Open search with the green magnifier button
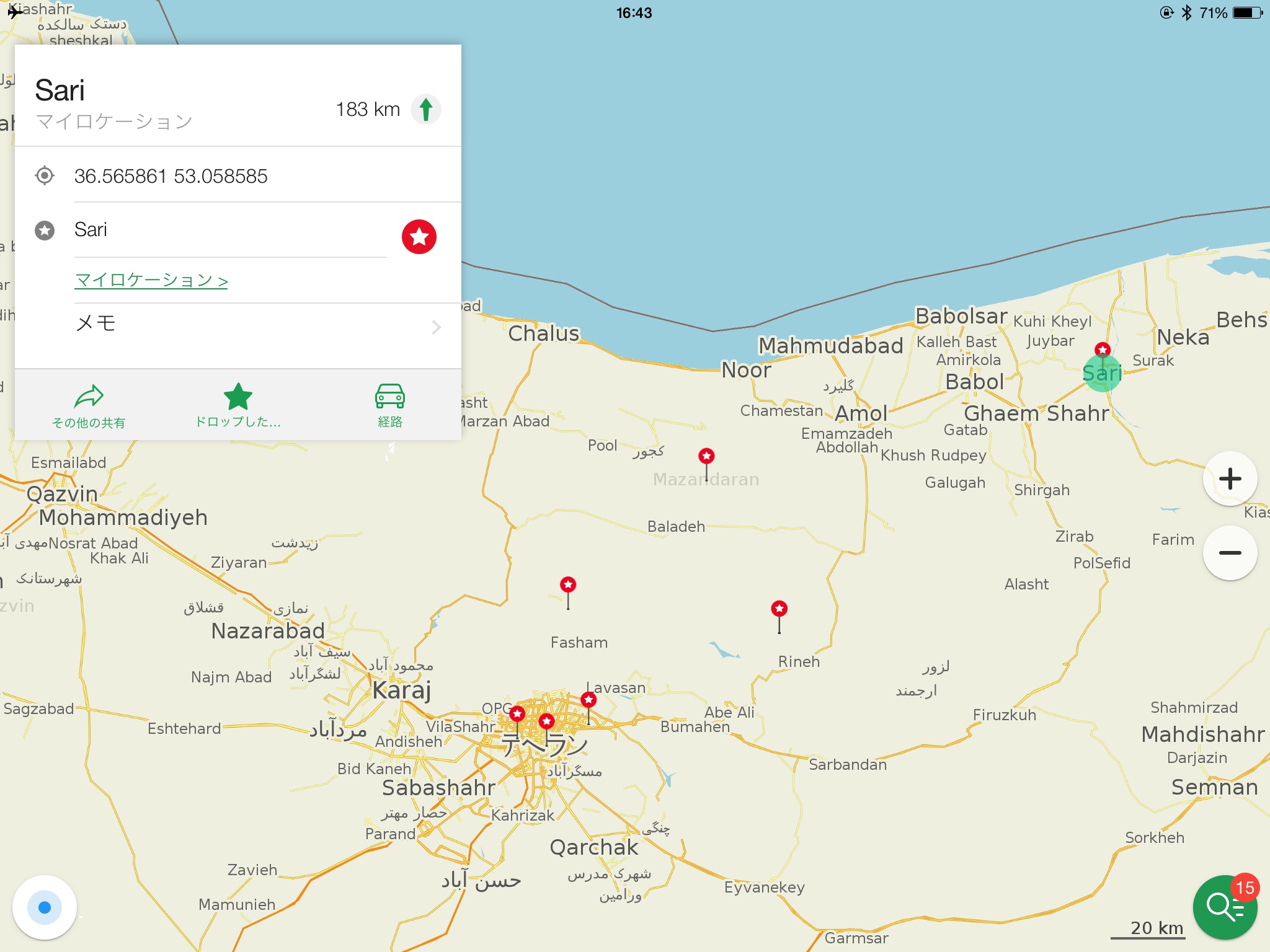 [1224, 907]
